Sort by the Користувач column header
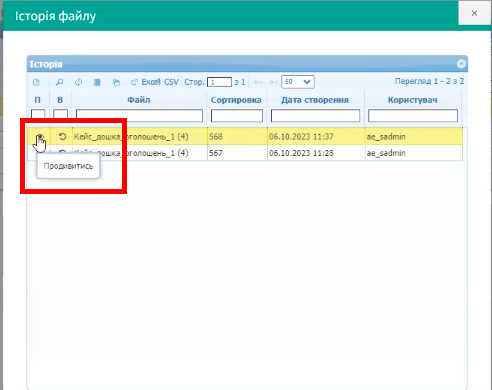 [x=413, y=100]
